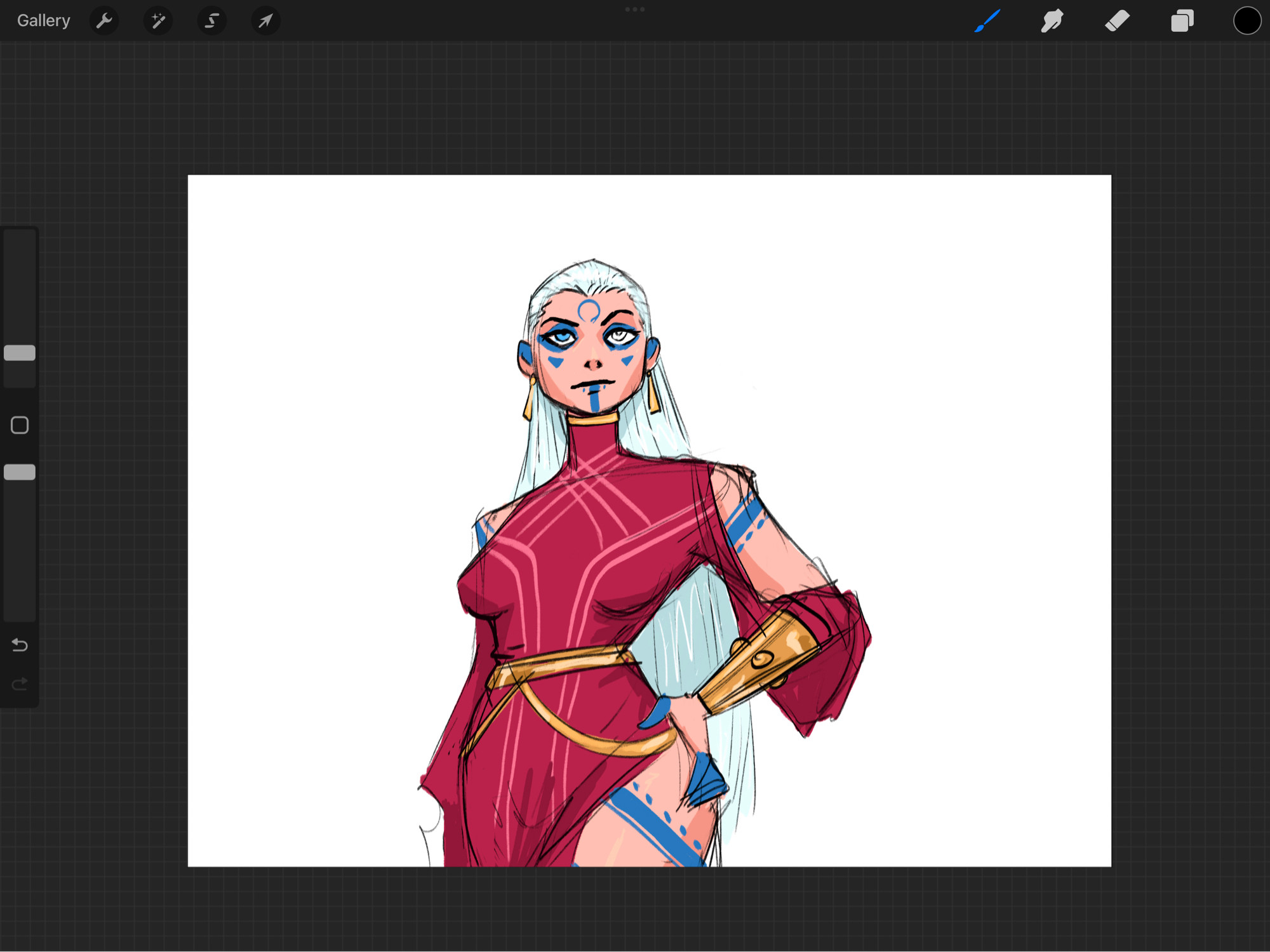Image resolution: width=1270 pixels, height=952 pixels.
Task: Undo the last stroke
Action: tap(20, 645)
